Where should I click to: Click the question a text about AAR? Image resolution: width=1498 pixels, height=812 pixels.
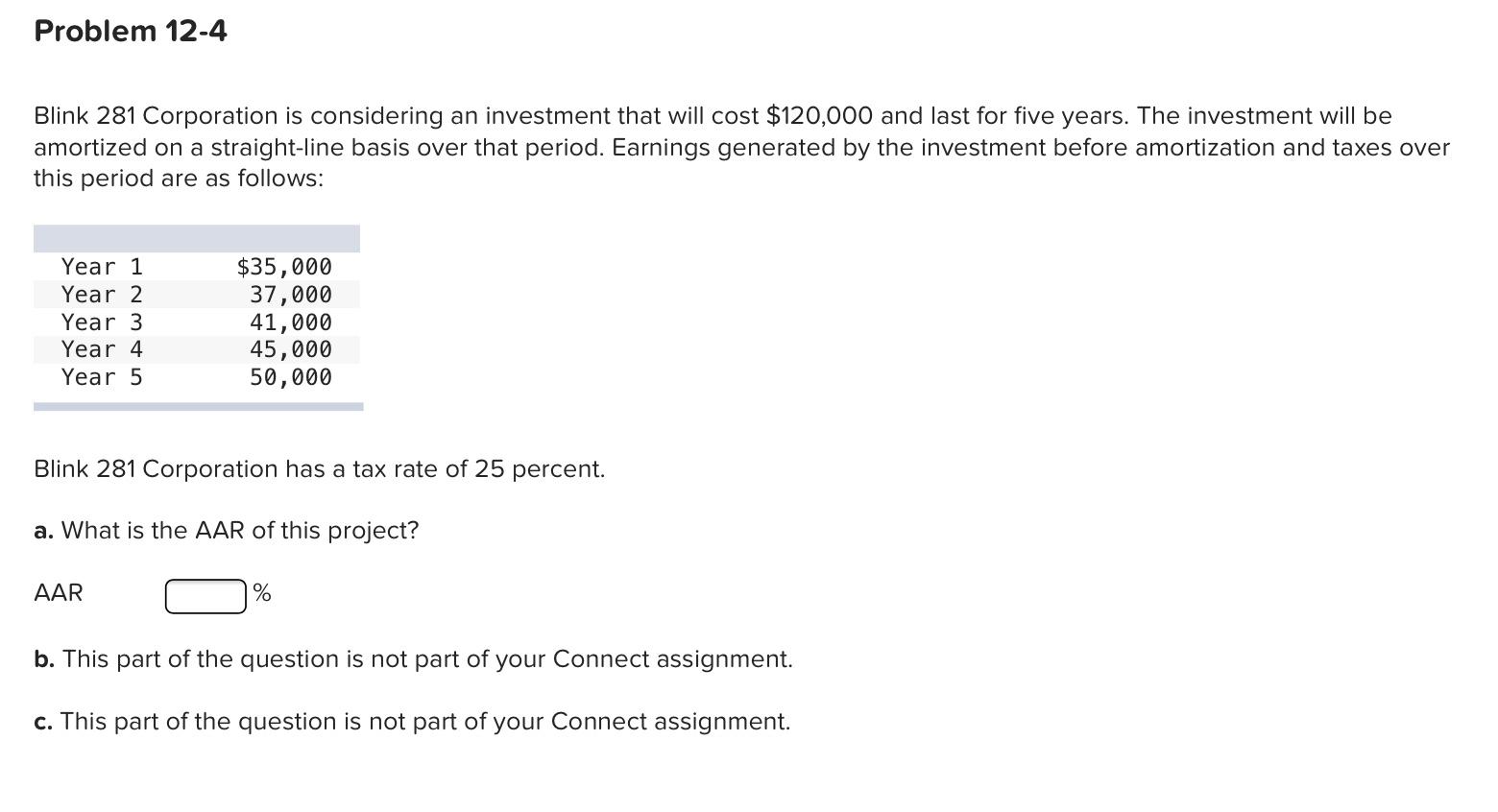click(x=227, y=531)
